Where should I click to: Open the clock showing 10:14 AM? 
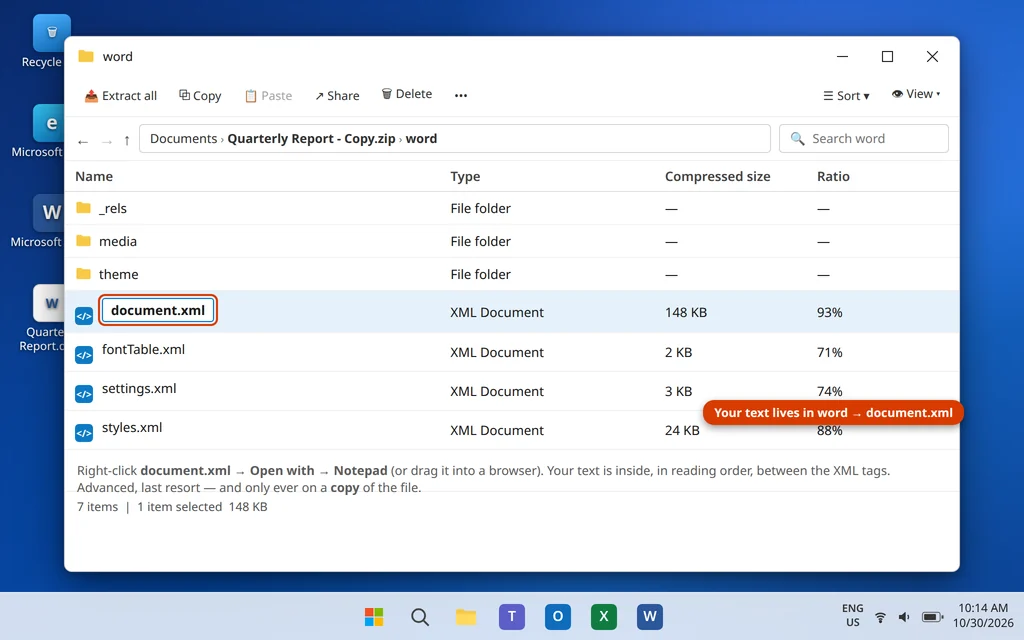pos(983,615)
